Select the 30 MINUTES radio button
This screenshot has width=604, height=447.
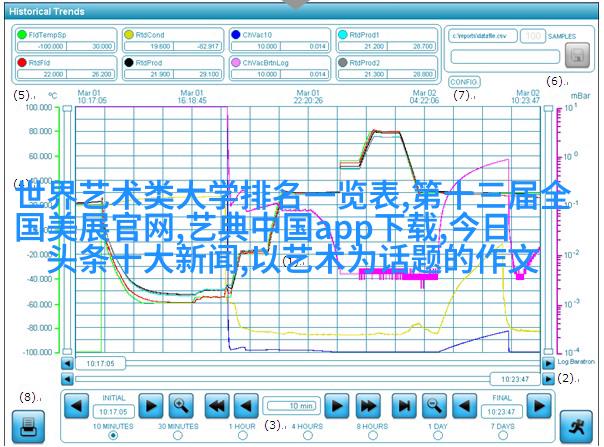[178, 436]
